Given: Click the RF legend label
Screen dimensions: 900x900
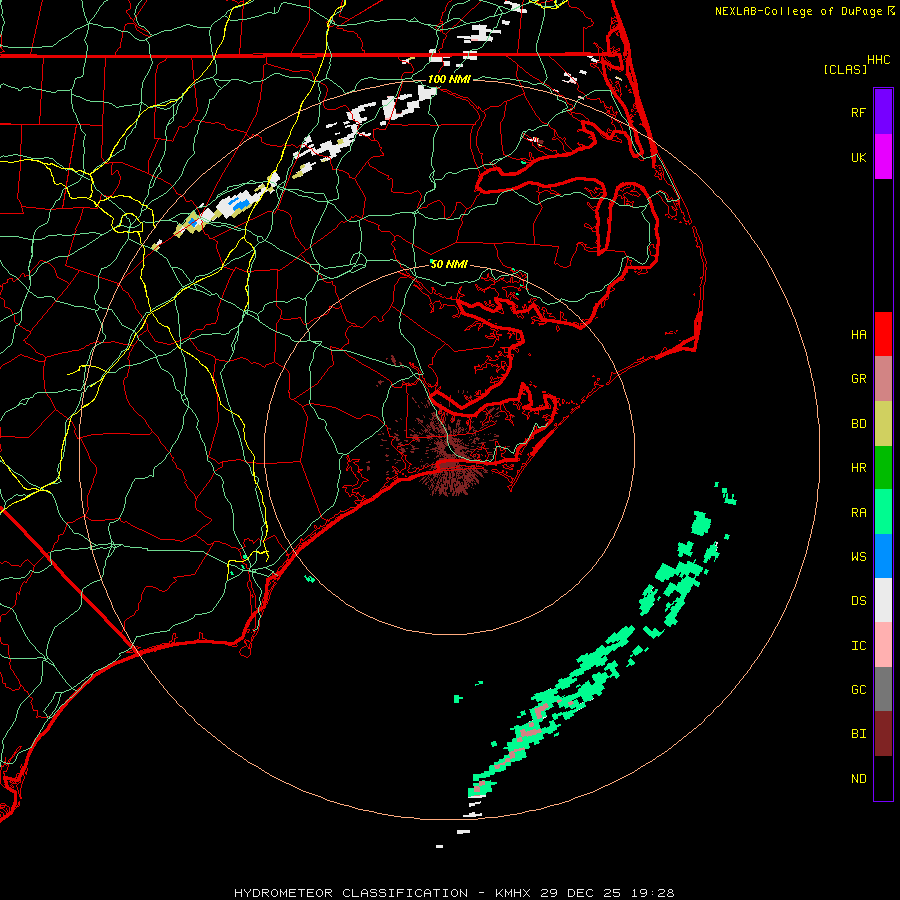Looking at the screenshot, I should pos(858,112).
